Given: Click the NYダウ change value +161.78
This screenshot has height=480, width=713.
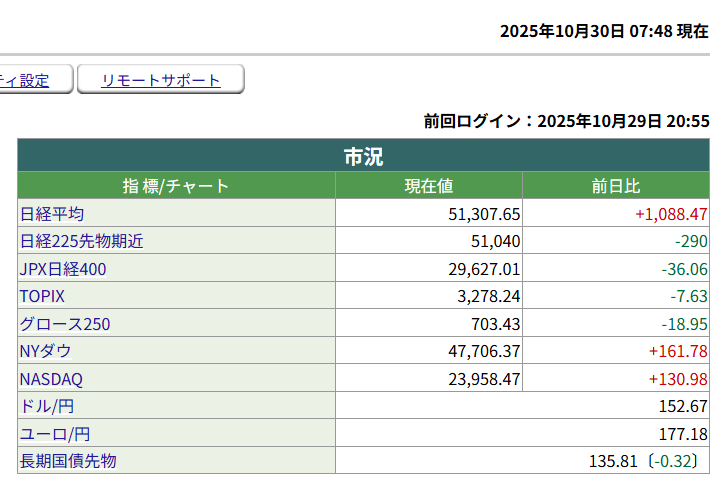Looking at the screenshot, I should point(678,351).
